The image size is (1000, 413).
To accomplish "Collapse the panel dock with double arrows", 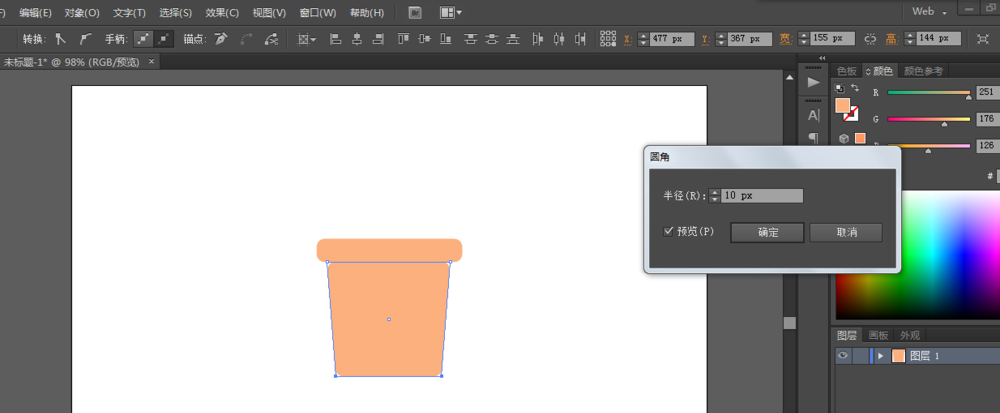I will pyautogui.click(x=822, y=58).
